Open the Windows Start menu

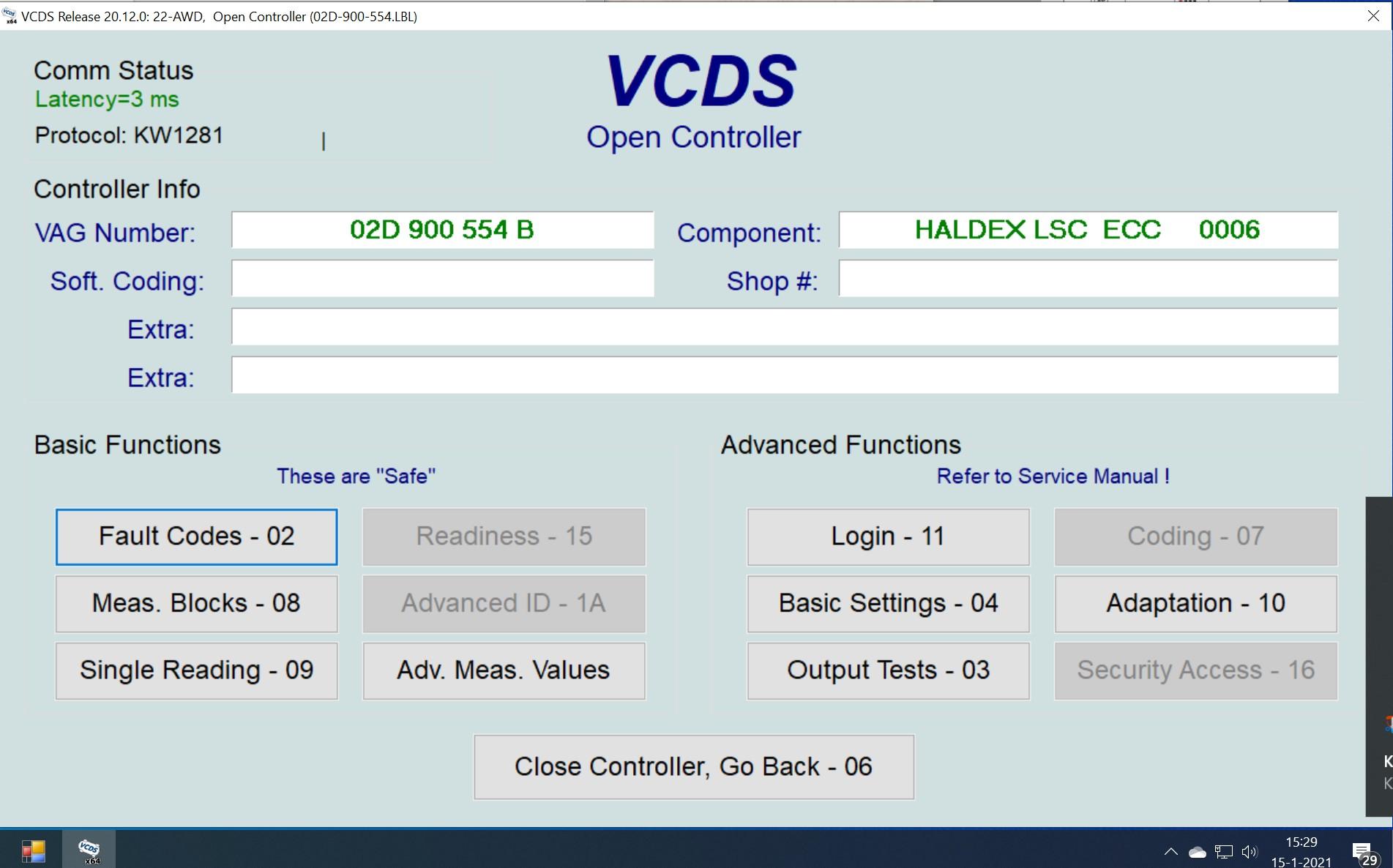click(33, 851)
